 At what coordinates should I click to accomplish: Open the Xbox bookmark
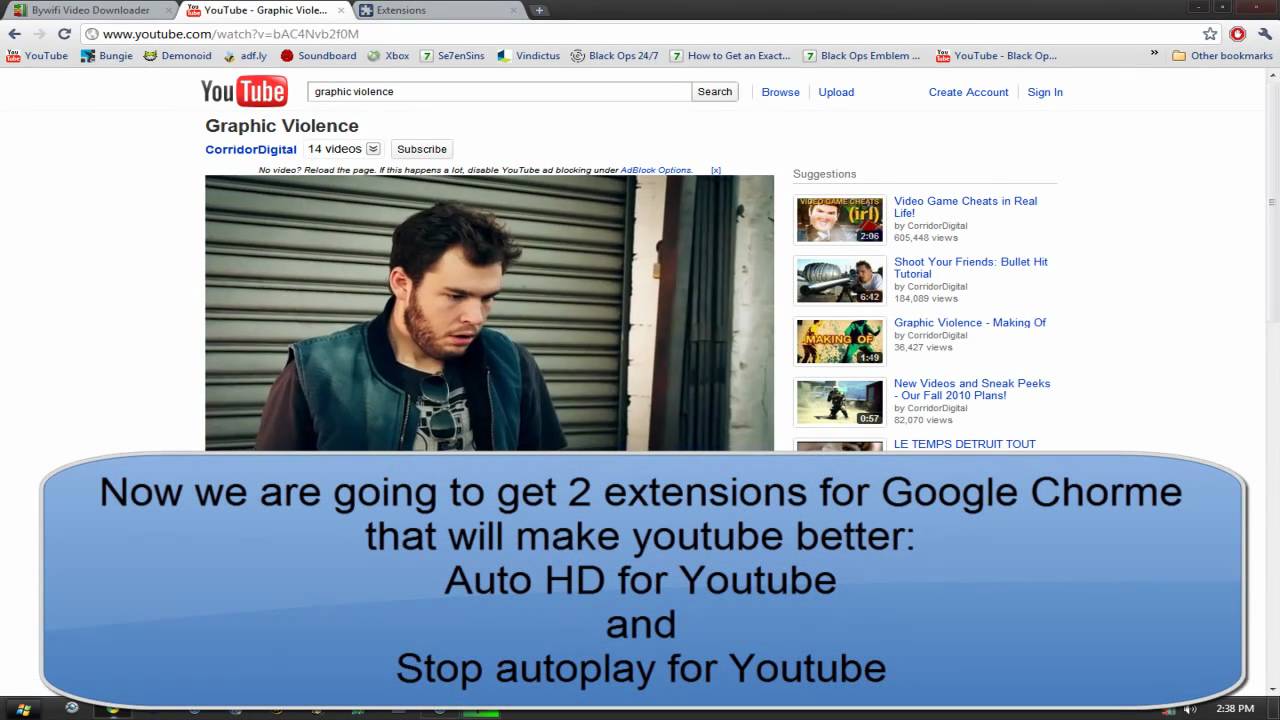click(x=388, y=56)
